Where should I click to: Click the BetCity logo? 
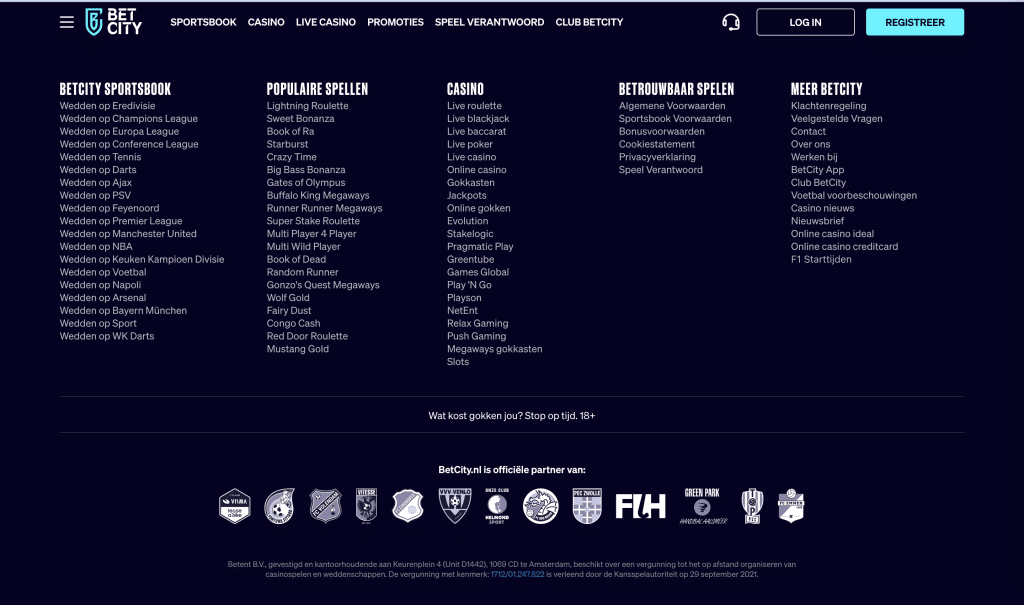[114, 22]
